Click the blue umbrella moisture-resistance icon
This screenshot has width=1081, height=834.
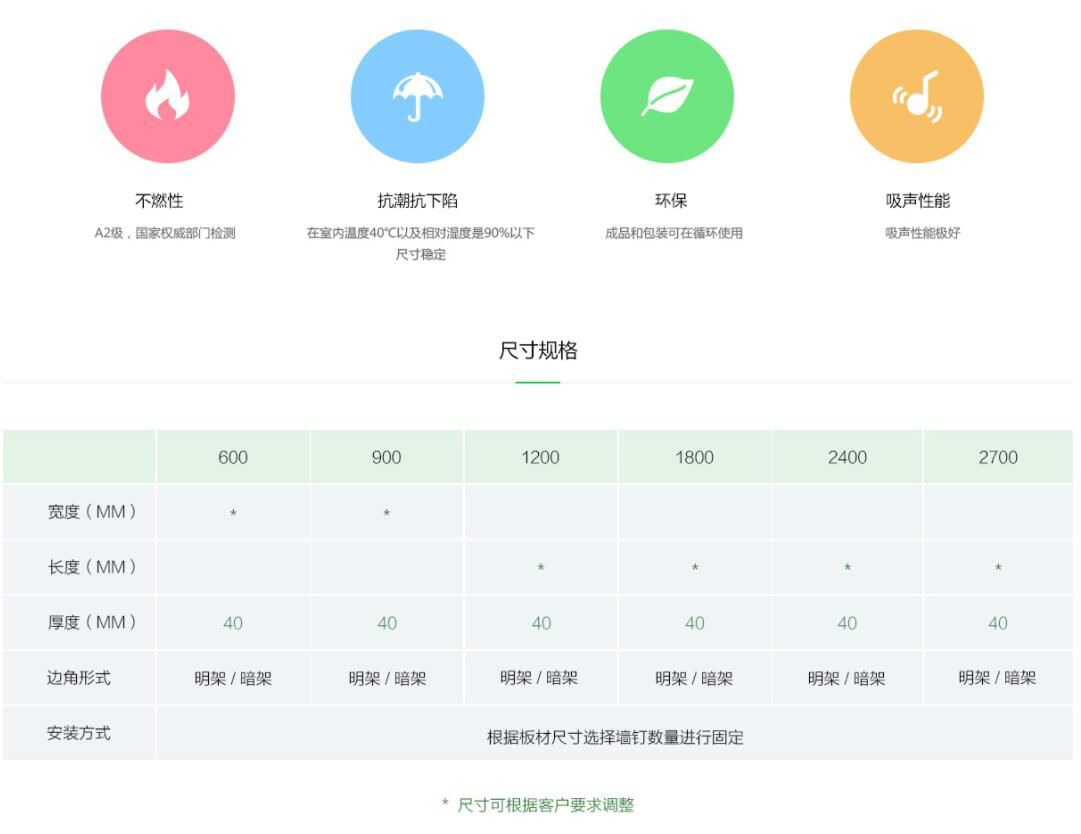point(417,97)
